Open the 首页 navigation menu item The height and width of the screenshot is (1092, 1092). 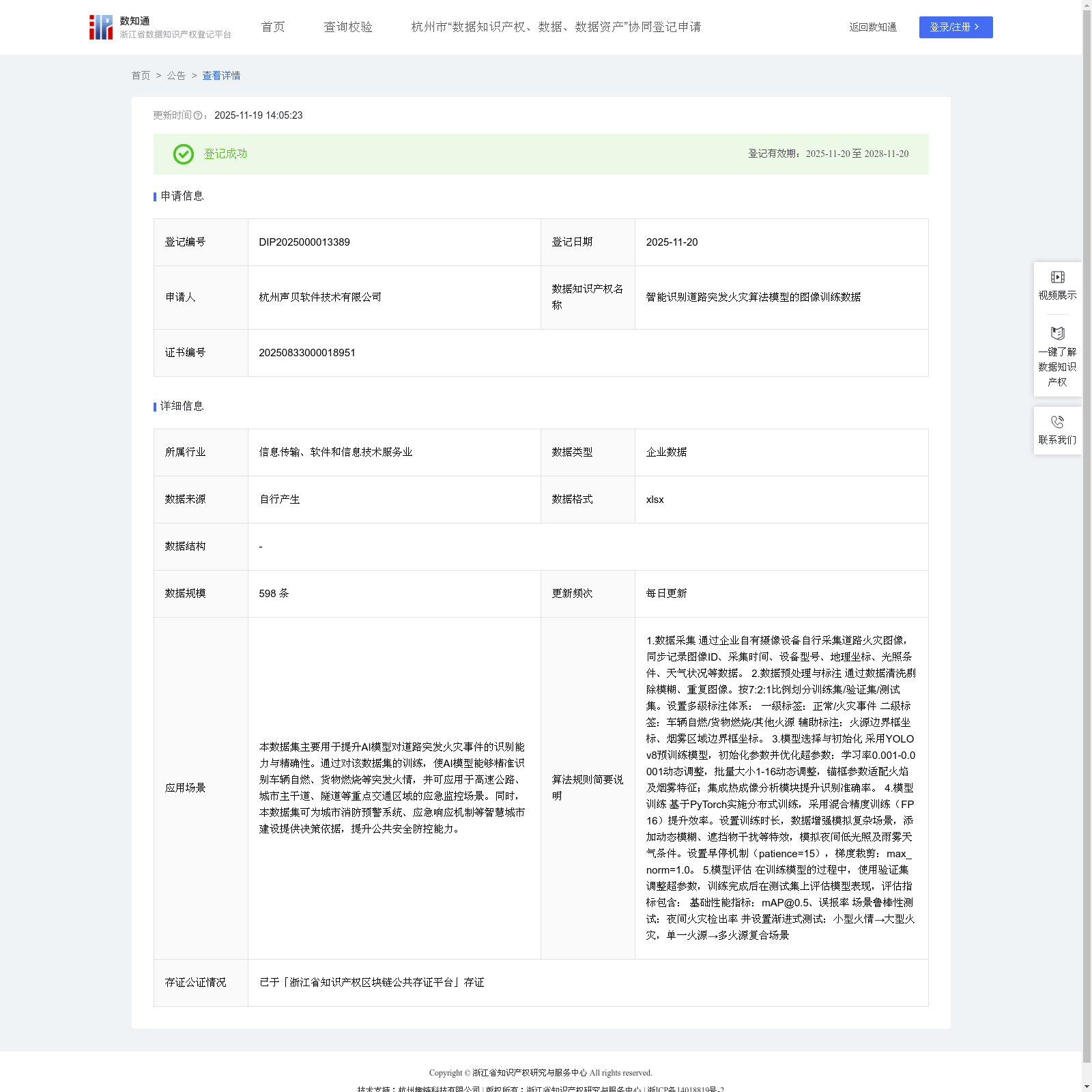pyautogui.click(x=273, y=27)
